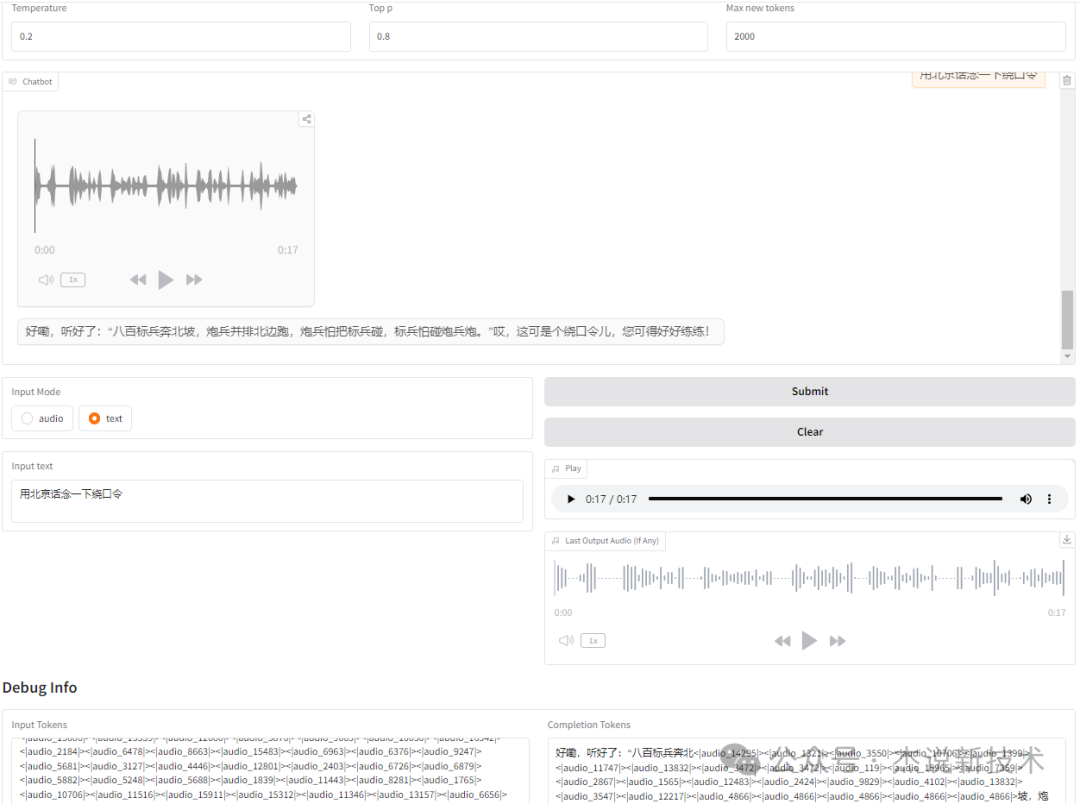The height and width of the screenshot is (804, 1080).
Task: Click the Clear button
Action: point(809,432)
